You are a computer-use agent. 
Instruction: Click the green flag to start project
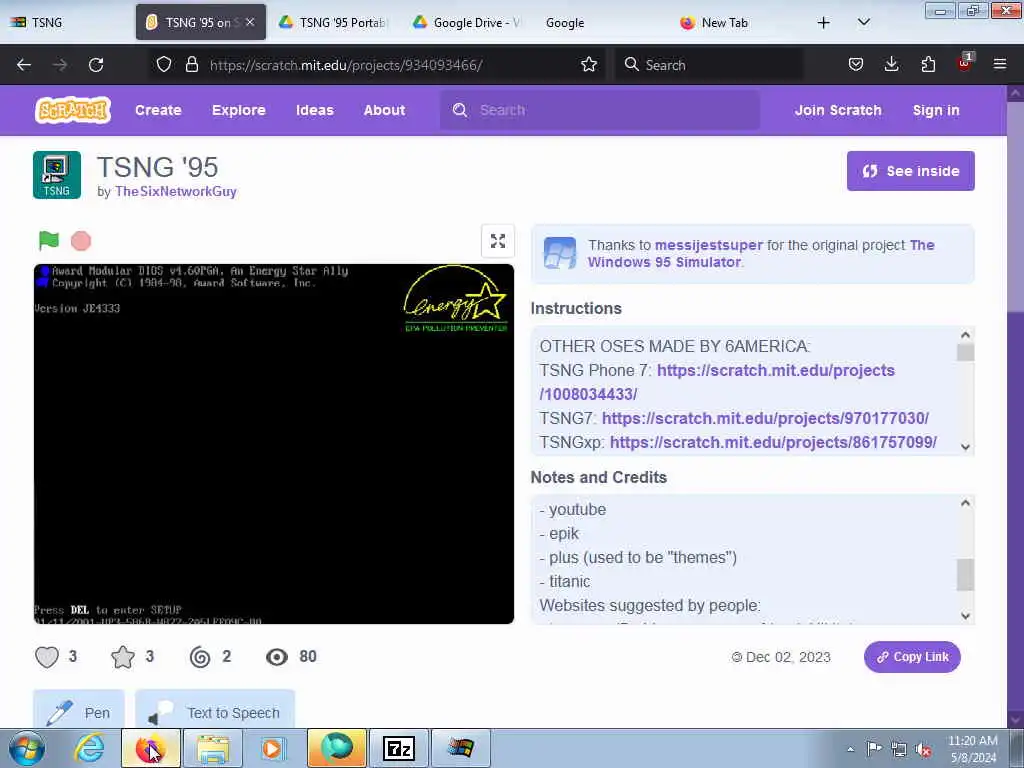(49, 241)
